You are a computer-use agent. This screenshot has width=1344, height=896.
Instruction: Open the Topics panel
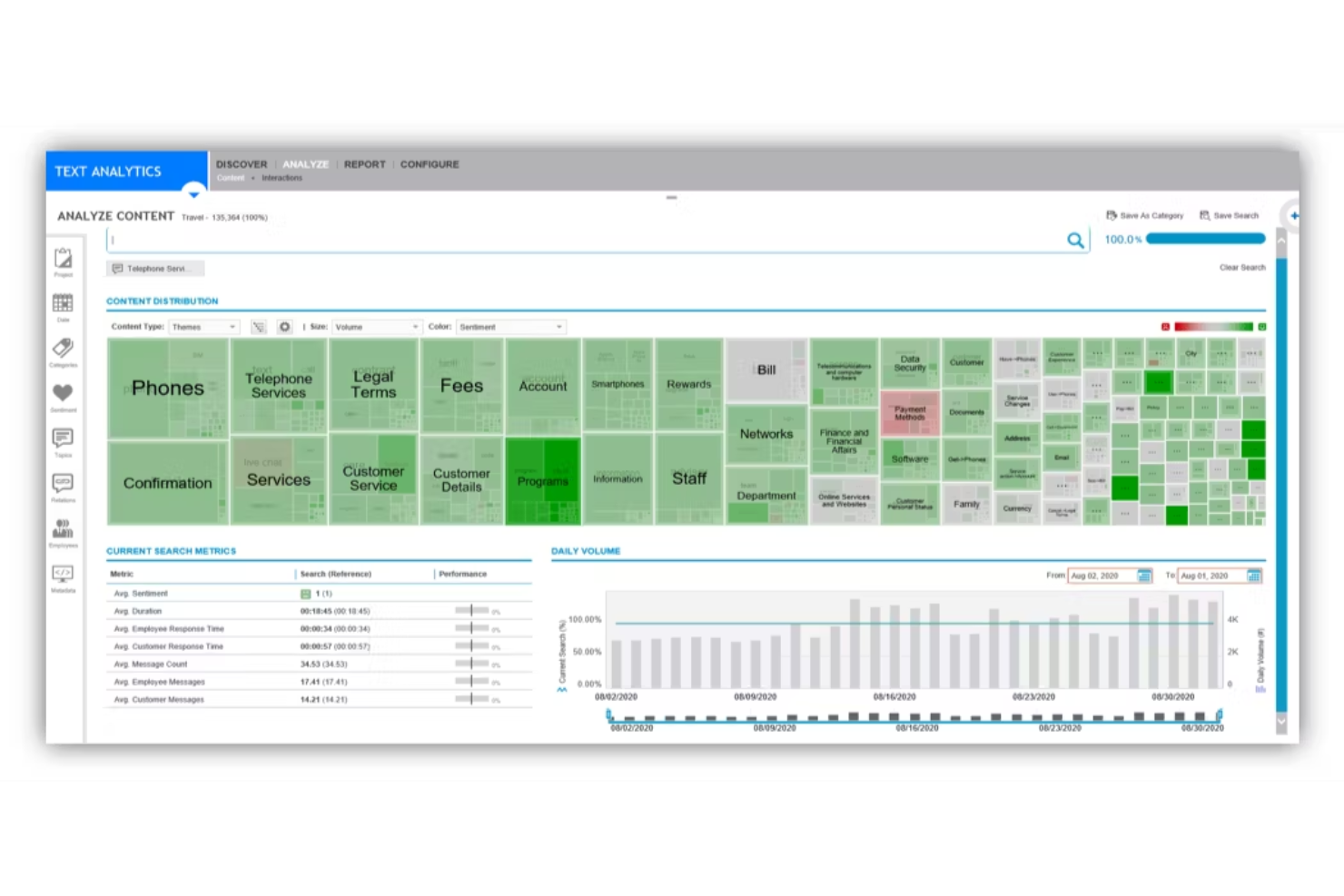click(63, 438)
